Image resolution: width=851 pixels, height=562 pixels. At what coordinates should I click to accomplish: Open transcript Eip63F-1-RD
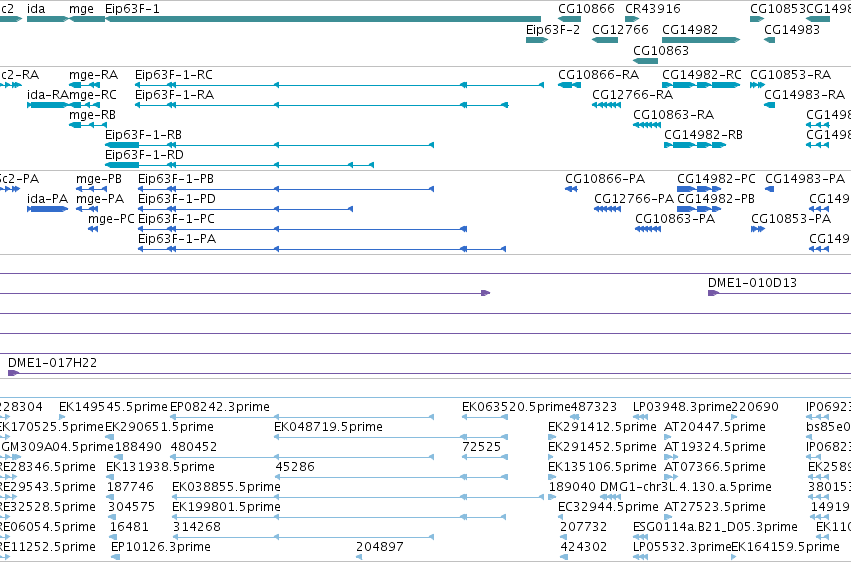tap(239, 165)
